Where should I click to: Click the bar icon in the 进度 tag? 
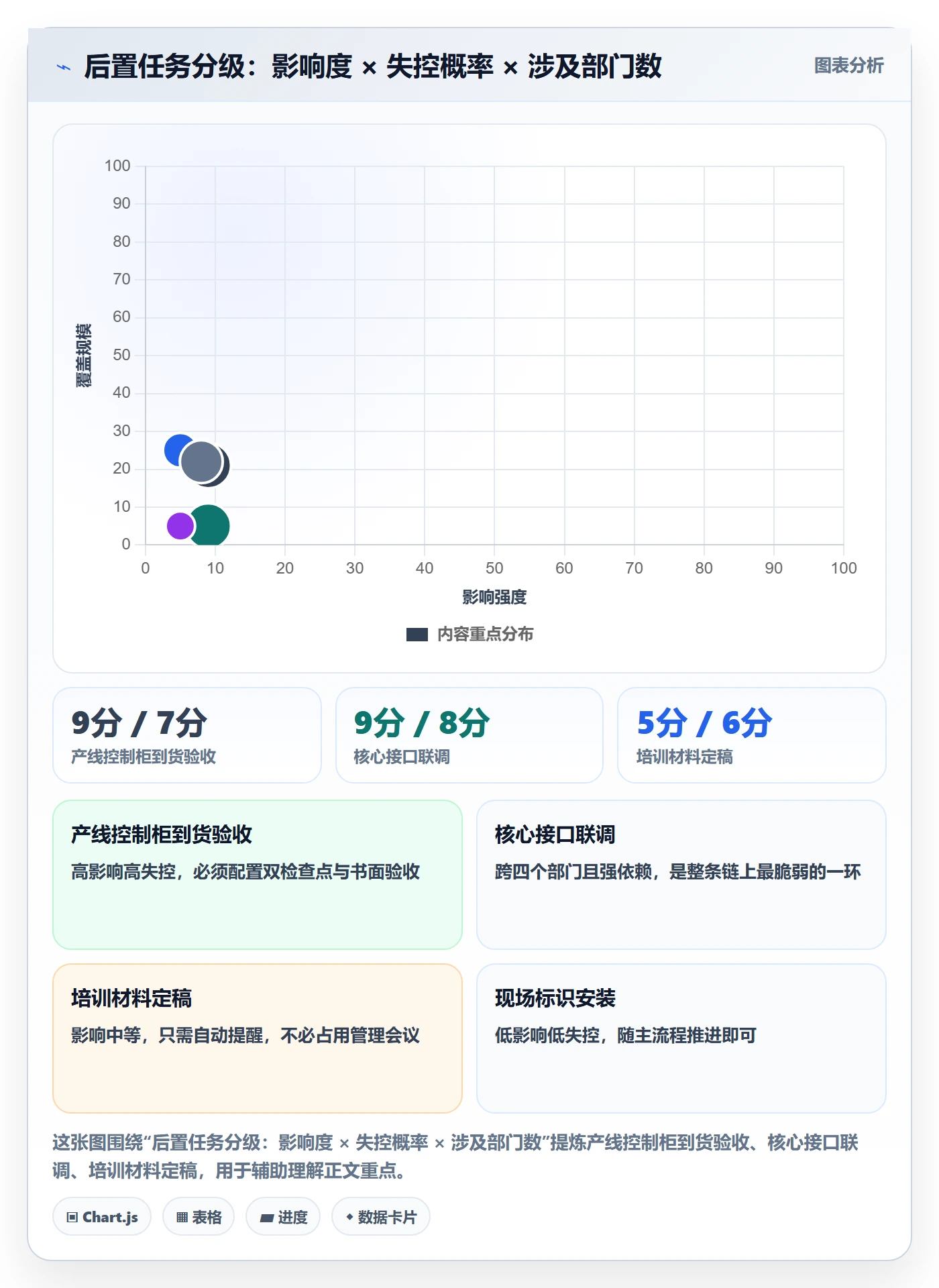tap(267, 1218)
